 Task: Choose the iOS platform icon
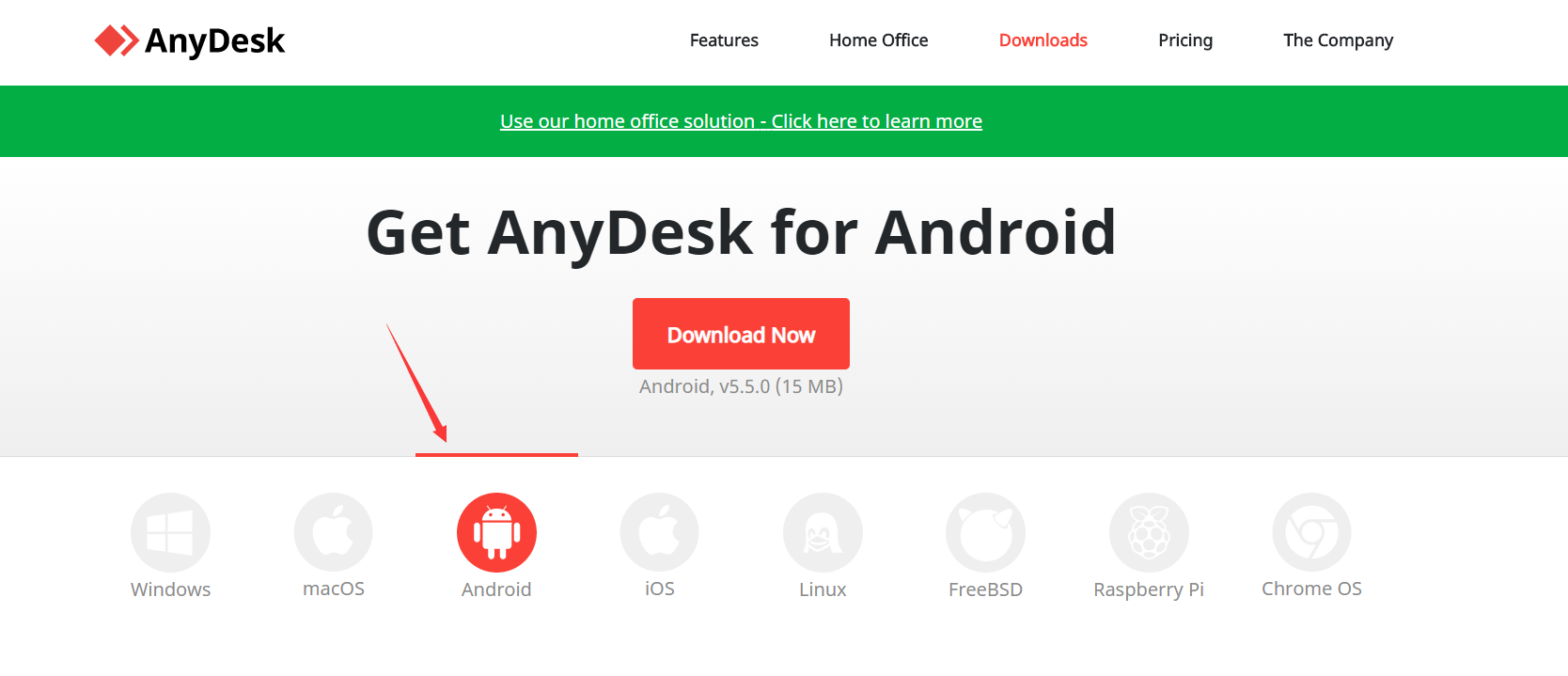(x=659, y=532)
